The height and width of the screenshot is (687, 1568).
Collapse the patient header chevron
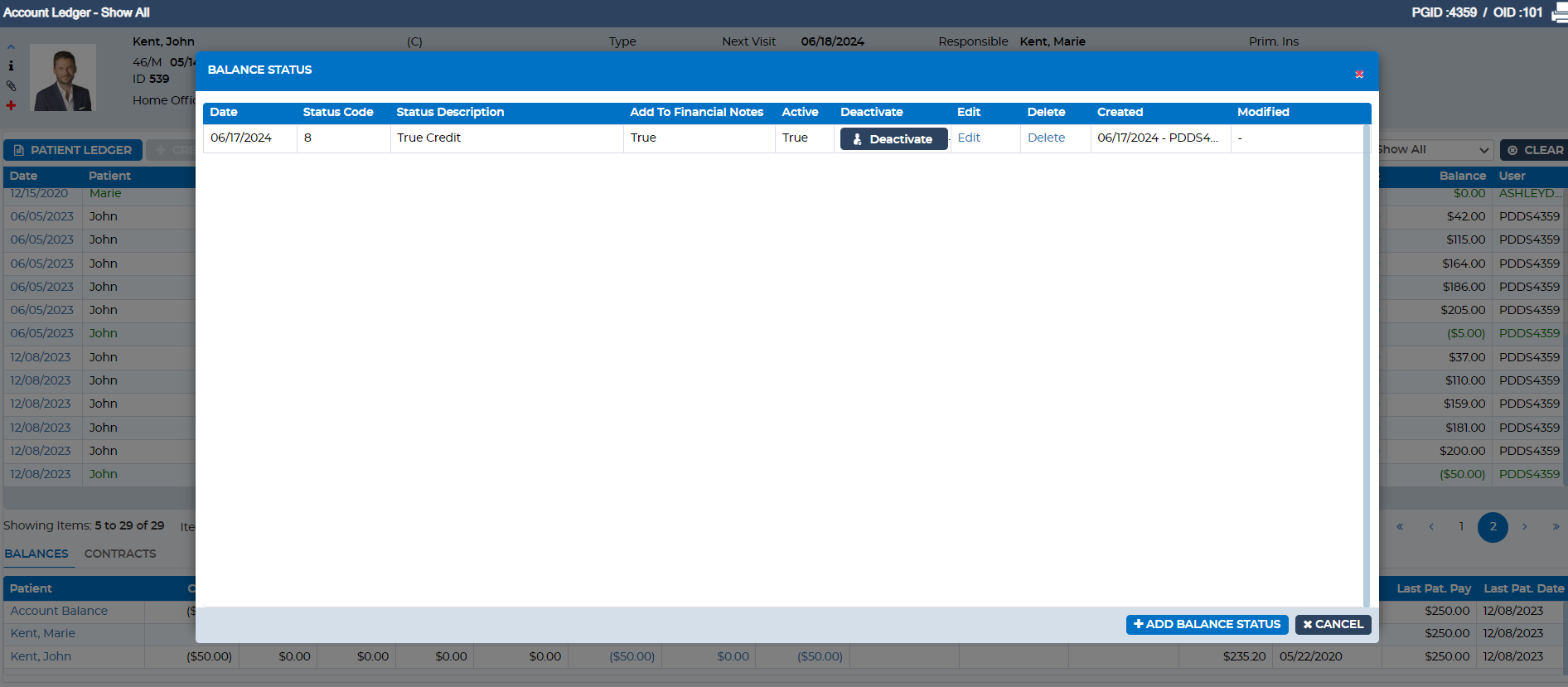click(11, 46)
